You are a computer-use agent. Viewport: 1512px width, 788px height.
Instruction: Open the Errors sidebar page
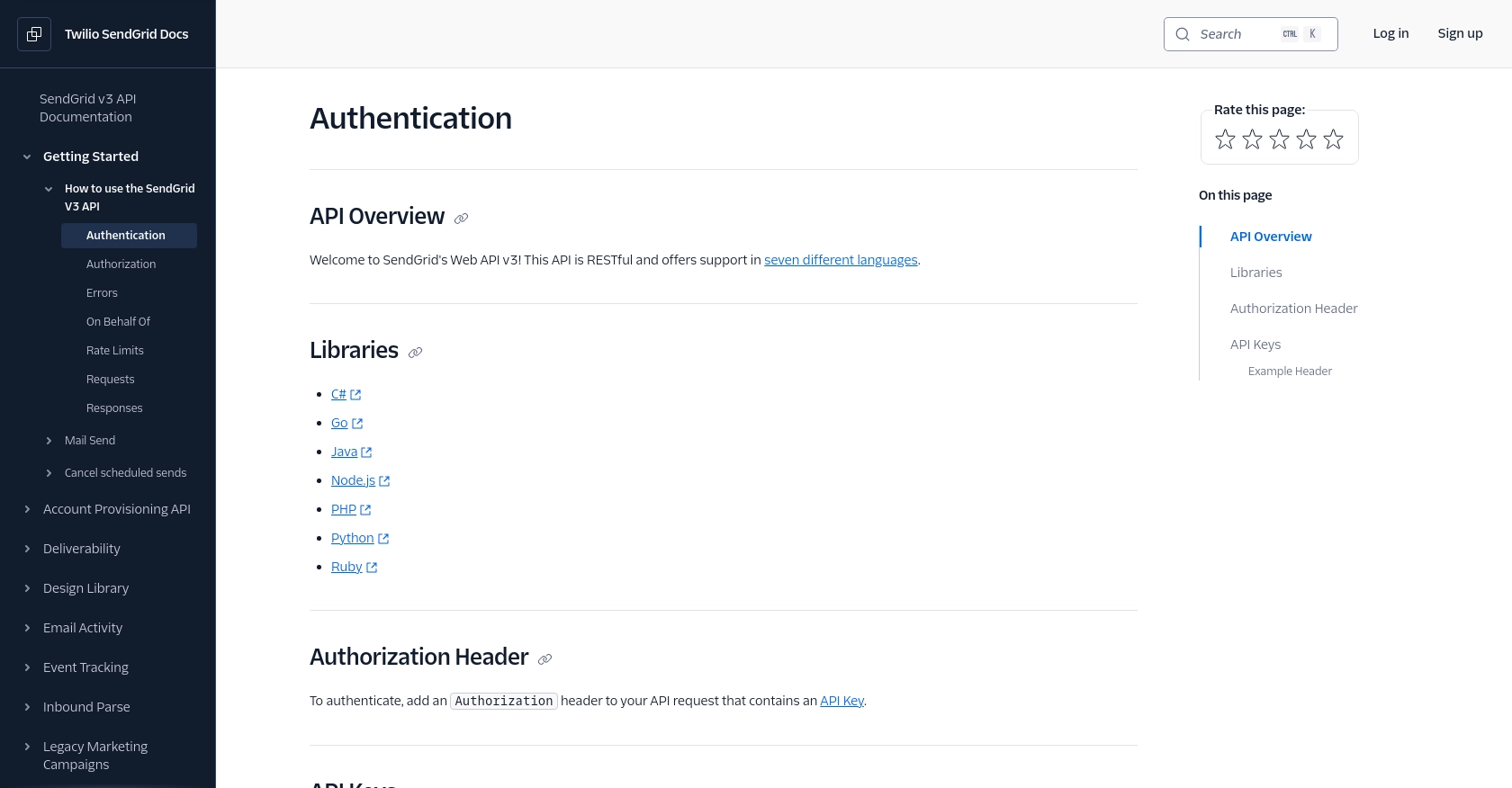[x=102, y=293]
